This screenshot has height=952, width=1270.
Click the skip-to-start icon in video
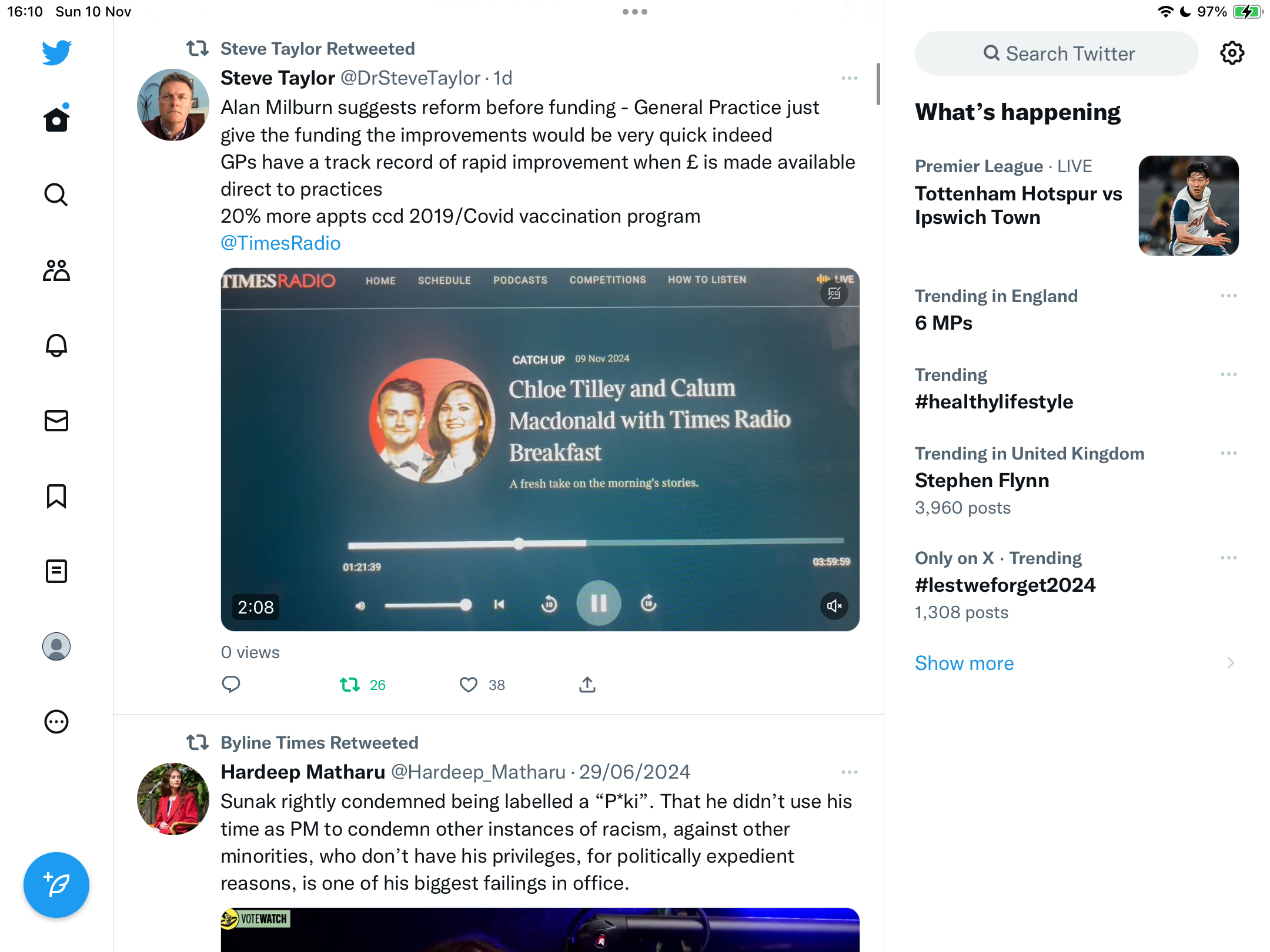[x=499, y=604]
